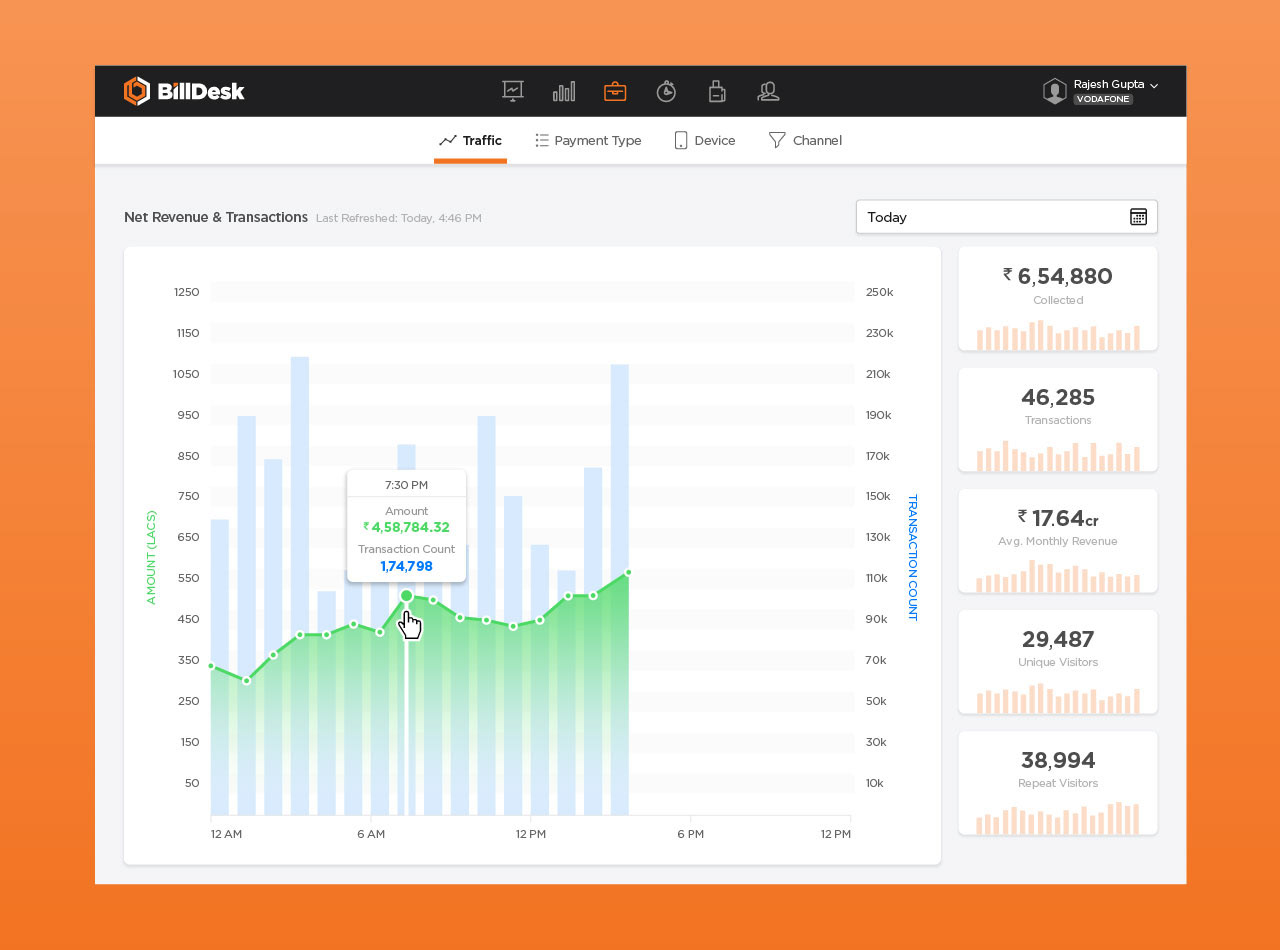Select the Avg. Monthly Revenue card
1280x950 pixels.
(x=1058, y=541)
